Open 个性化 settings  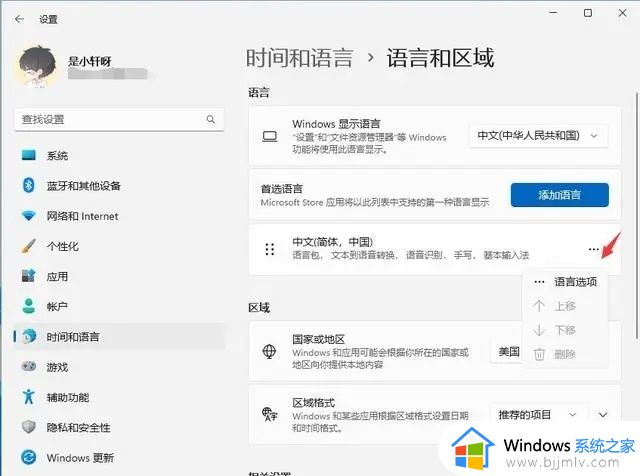click(119, 246)
